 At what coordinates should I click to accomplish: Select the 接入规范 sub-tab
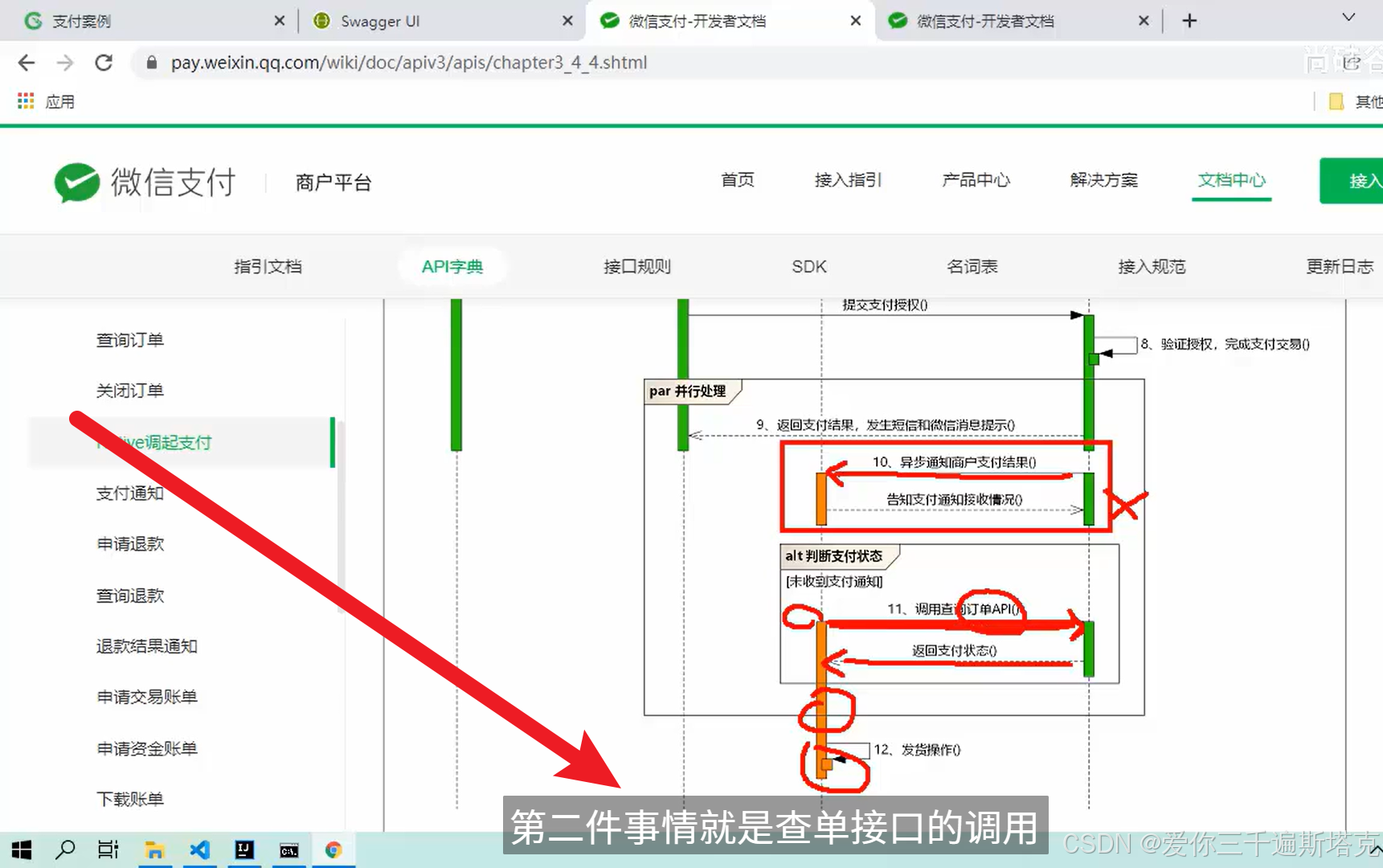point(1152,267)
